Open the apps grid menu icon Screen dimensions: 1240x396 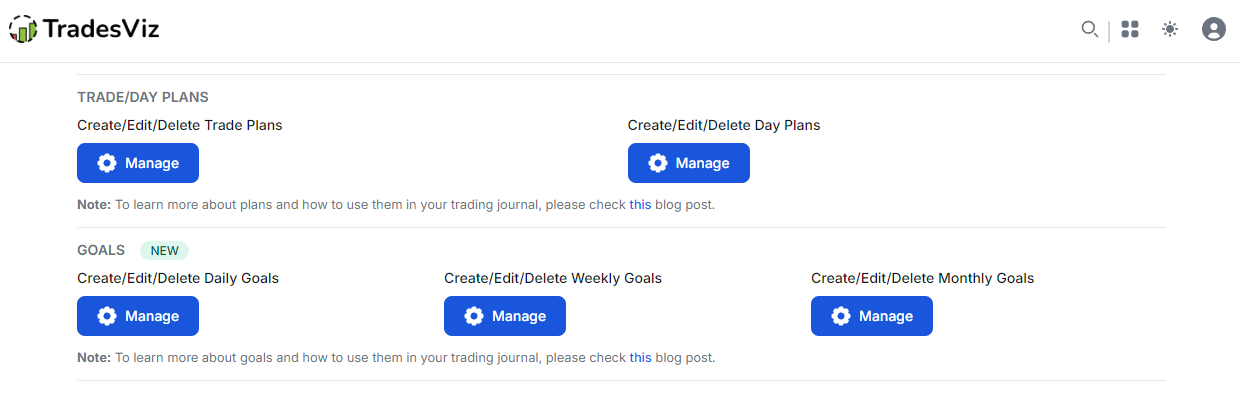[1130, 30]
